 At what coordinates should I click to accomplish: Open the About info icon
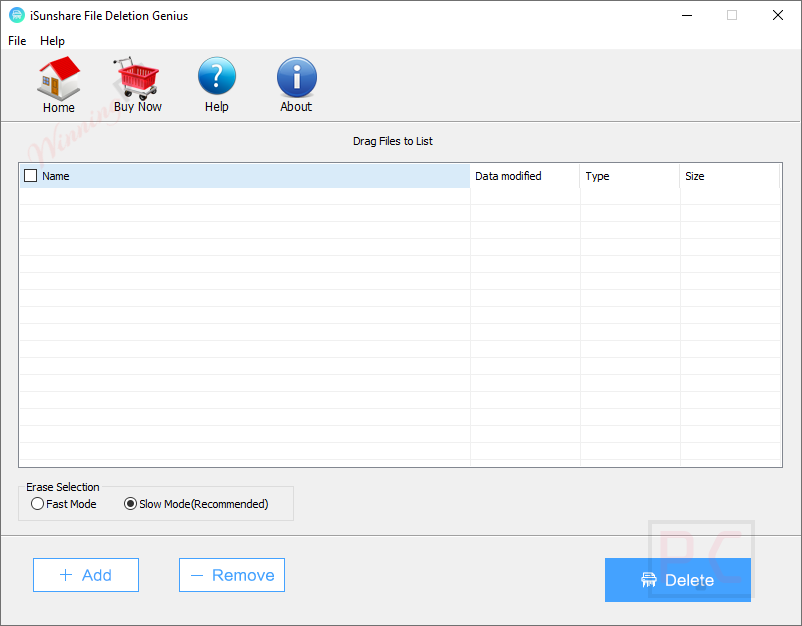point(297,77)
